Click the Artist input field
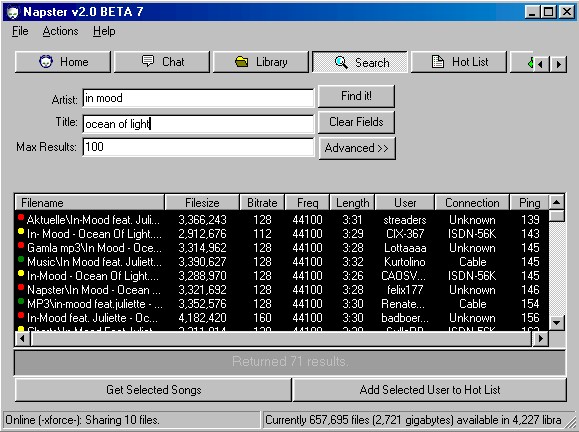This screenshot has width=579, height=432. coord(198,98)
